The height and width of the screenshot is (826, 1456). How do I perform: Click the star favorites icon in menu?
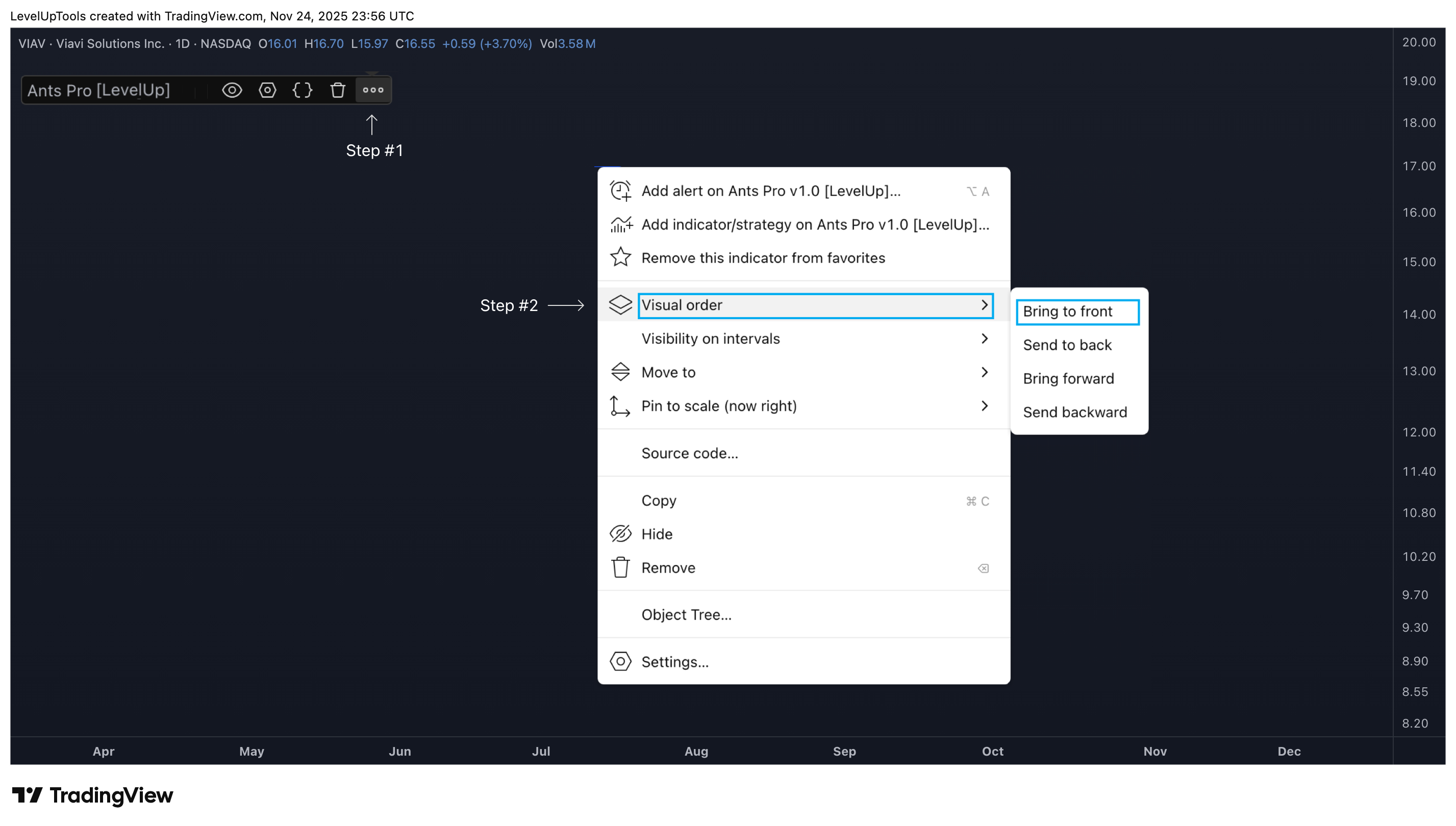(620, 257)
